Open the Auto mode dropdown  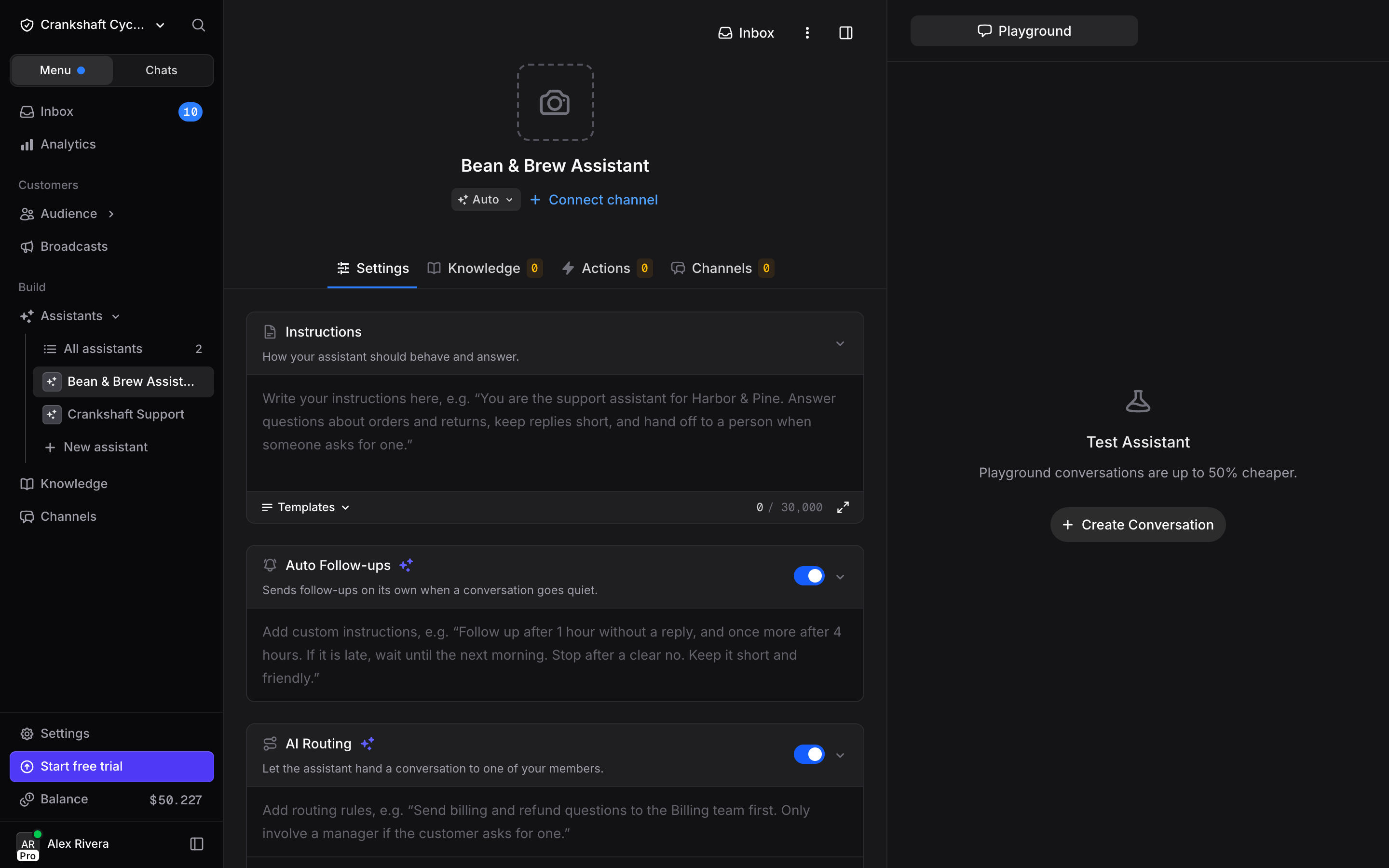click(486, 199)
